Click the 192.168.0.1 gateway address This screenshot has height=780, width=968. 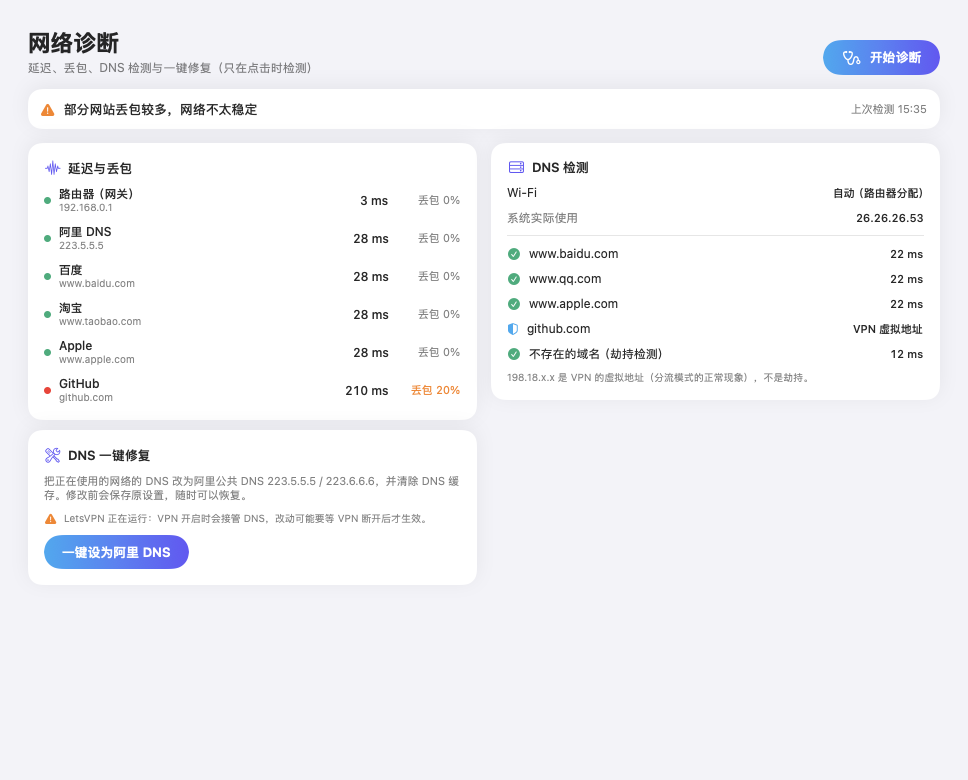click(x=86, y=208)
